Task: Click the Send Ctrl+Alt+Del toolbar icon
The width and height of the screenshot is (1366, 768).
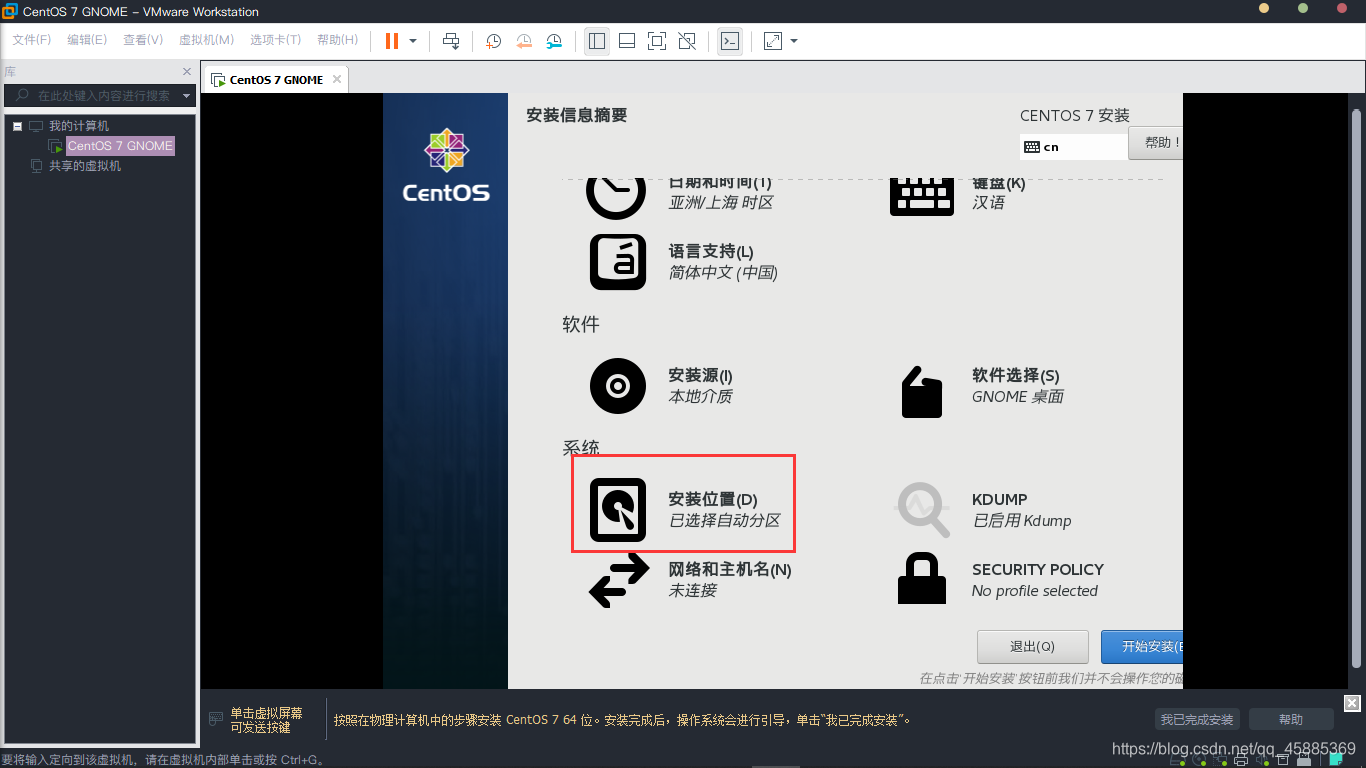Action: pyautogui.click(x=451, y=41)
